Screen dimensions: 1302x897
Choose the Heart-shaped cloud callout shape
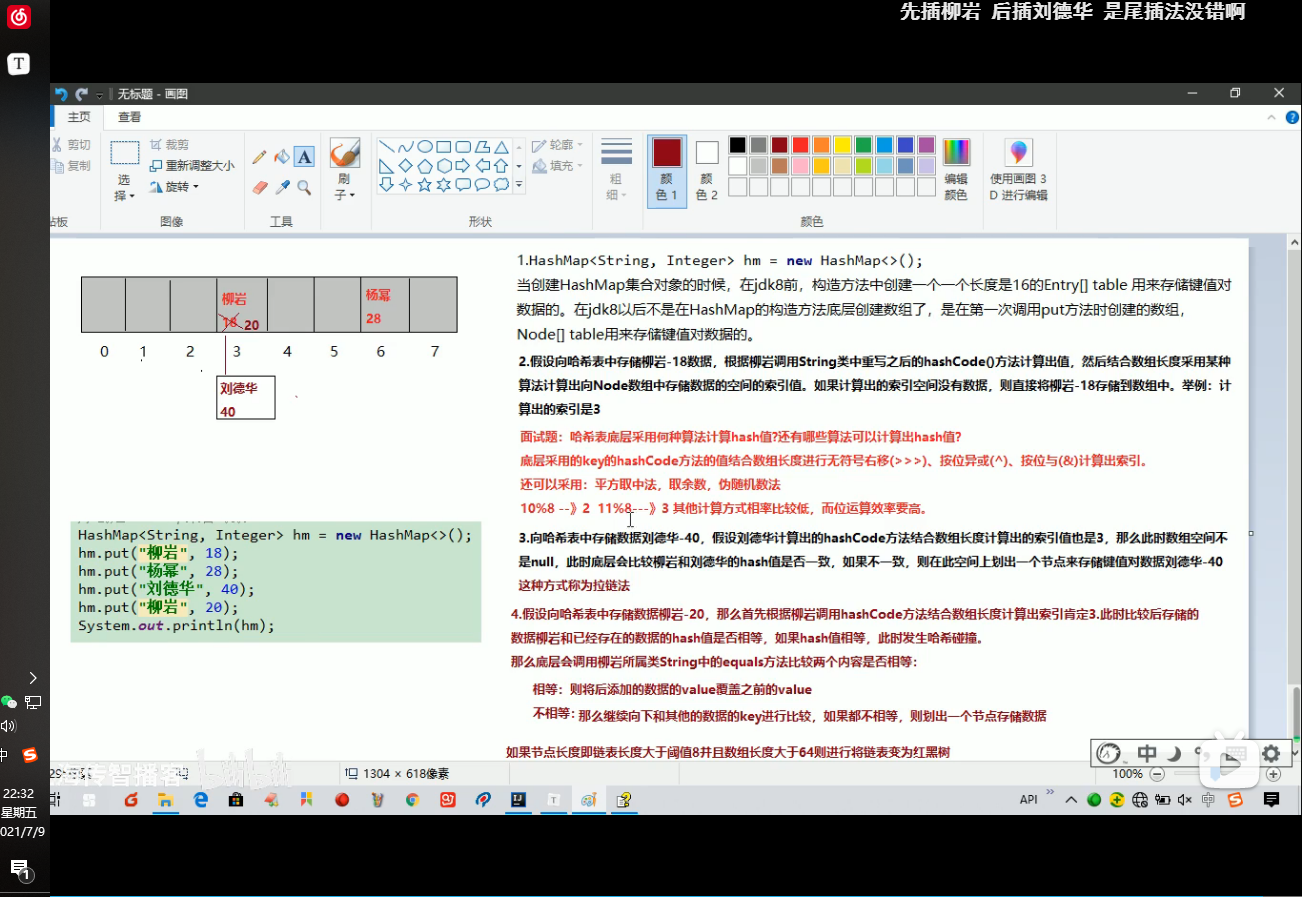coord(502,185)
